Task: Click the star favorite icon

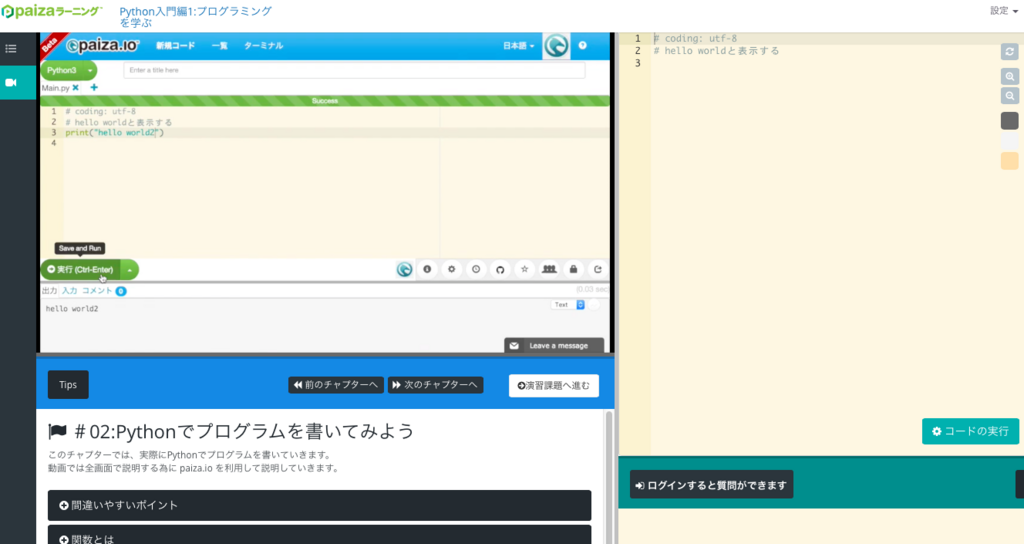Action: coord(524,269)
